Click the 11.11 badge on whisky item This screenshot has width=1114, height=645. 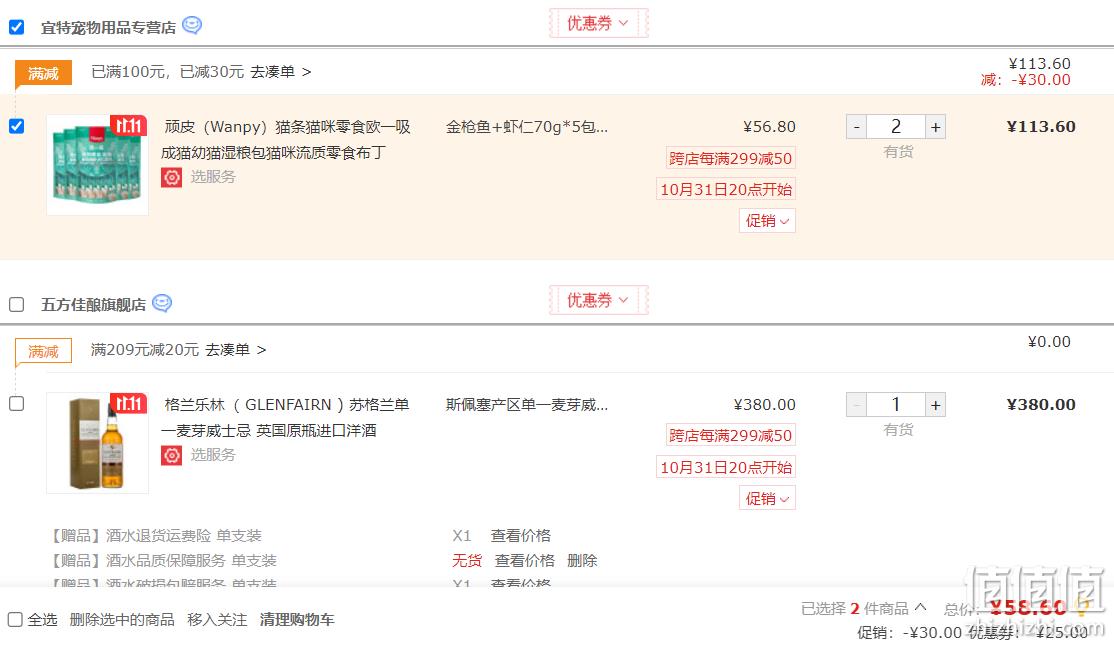coord(128,403)
